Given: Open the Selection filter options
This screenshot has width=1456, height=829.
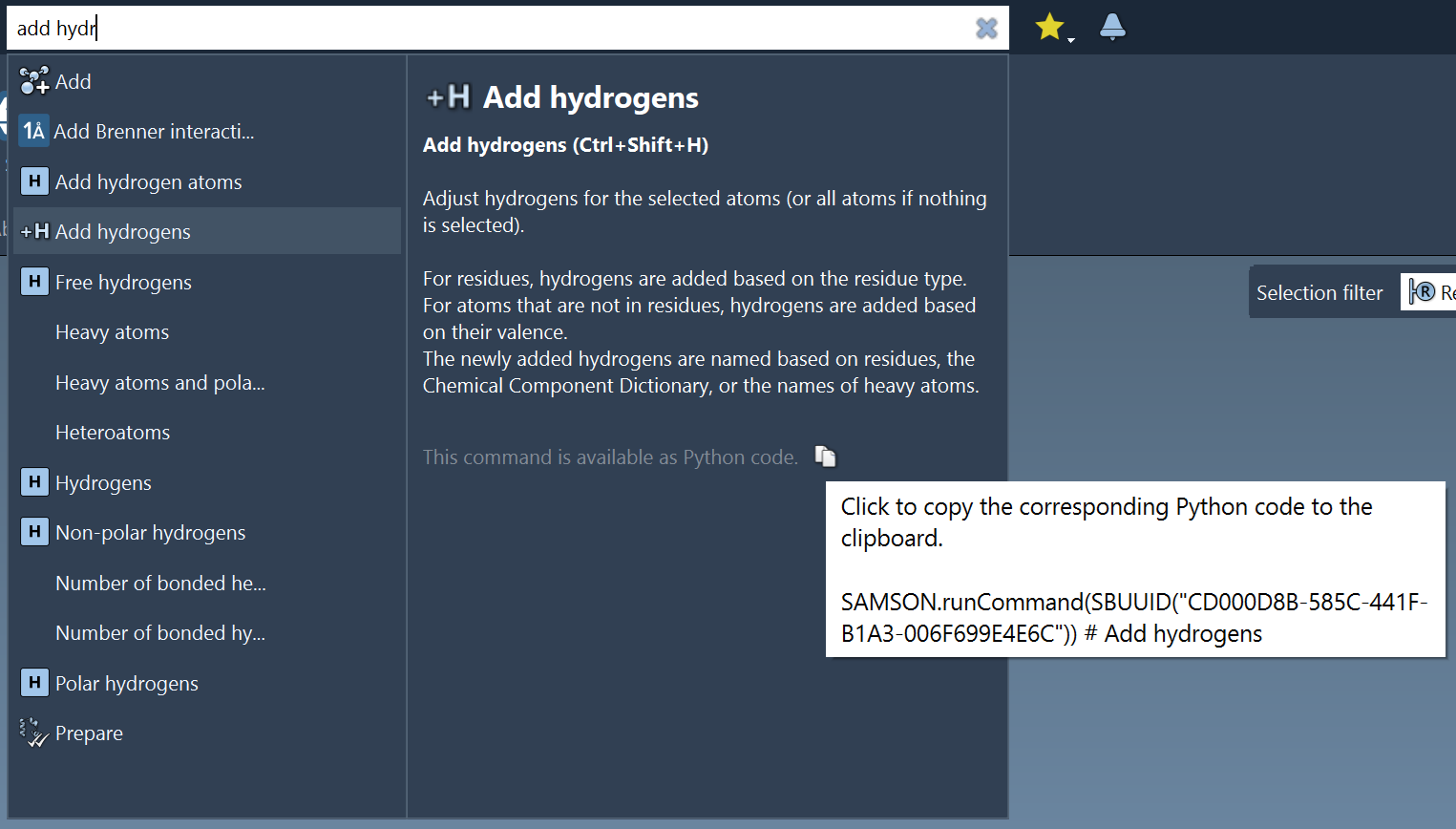Looking at the screenshot, I should 1319,292.
